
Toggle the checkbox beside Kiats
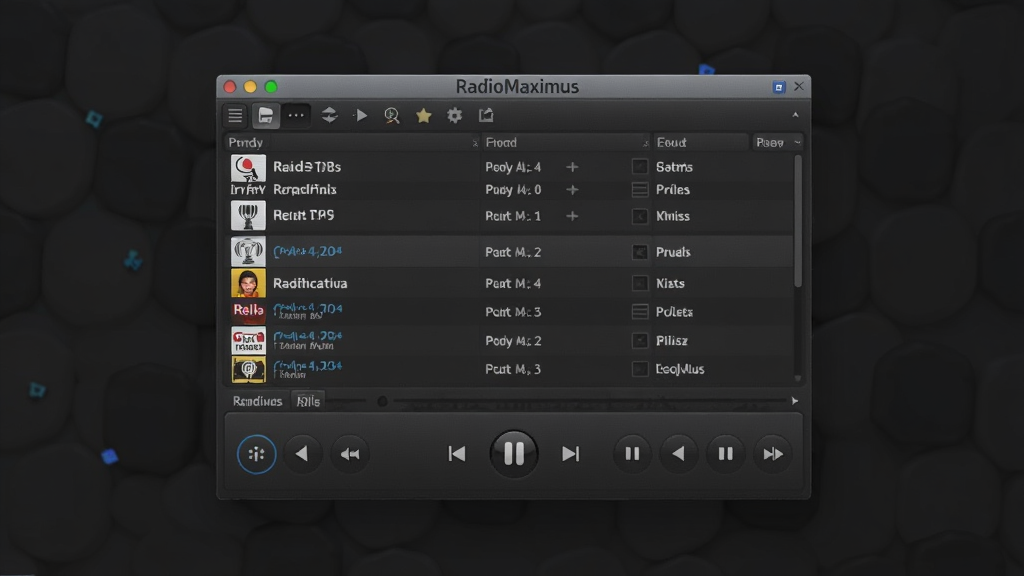(640, 283)
